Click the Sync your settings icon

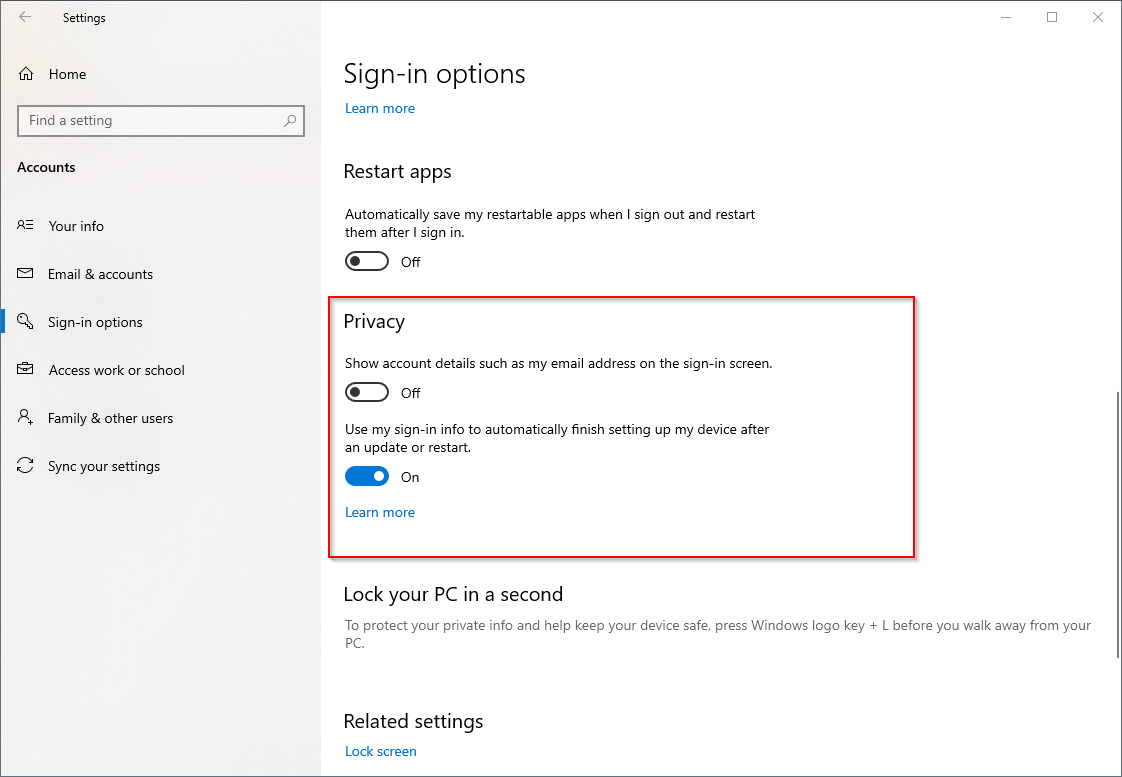click(x=26, y=466)
